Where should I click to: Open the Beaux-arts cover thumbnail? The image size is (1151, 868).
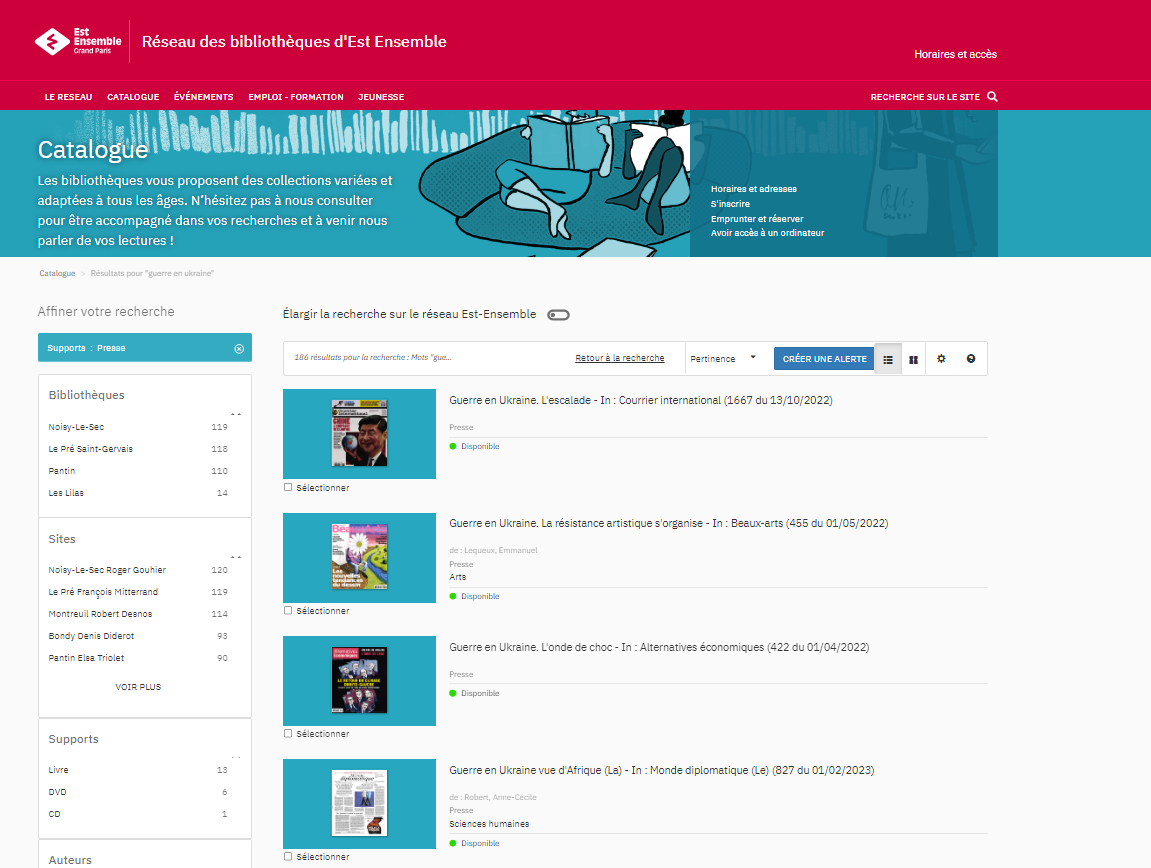pyautogui.click(x=359, y=557)
